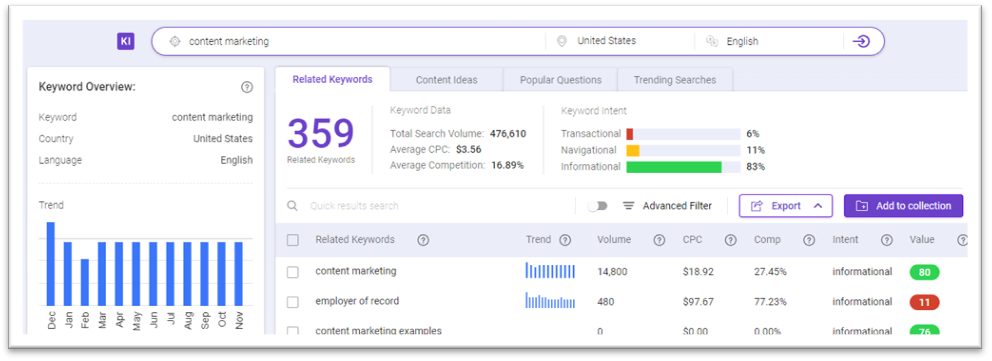Select all via header checkbox
The image size is (992, 361).
(x=292, y=240)
